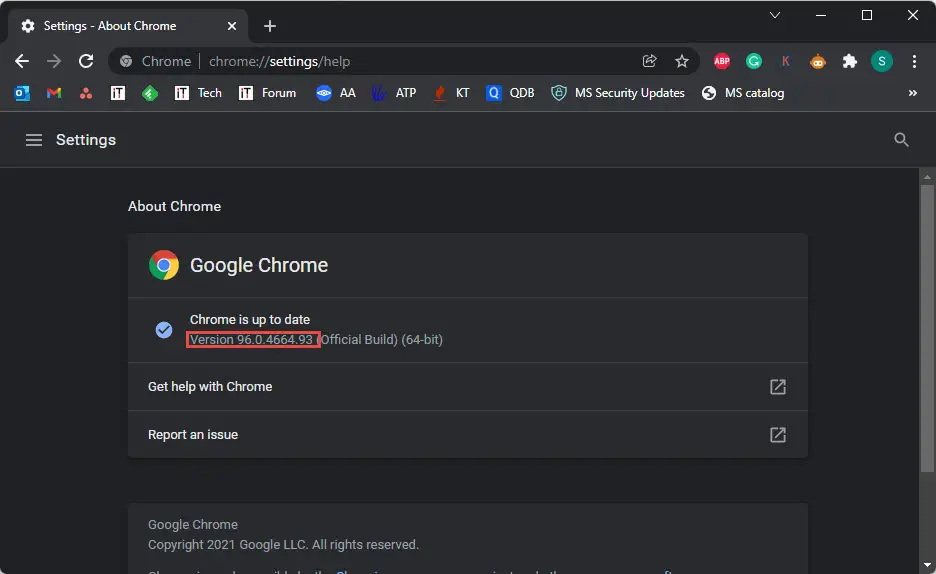936x574 pixels.
Task: Open Chrome's three-dot menu
Action: pyautogui.click(x=914, y=61)
